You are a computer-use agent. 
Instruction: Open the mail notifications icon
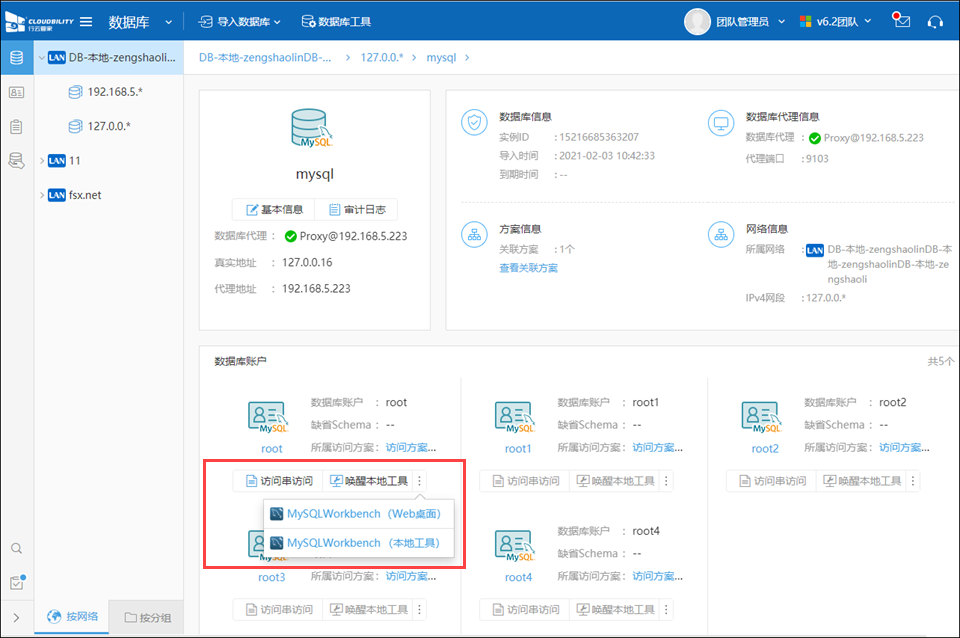tap(902, 21)
